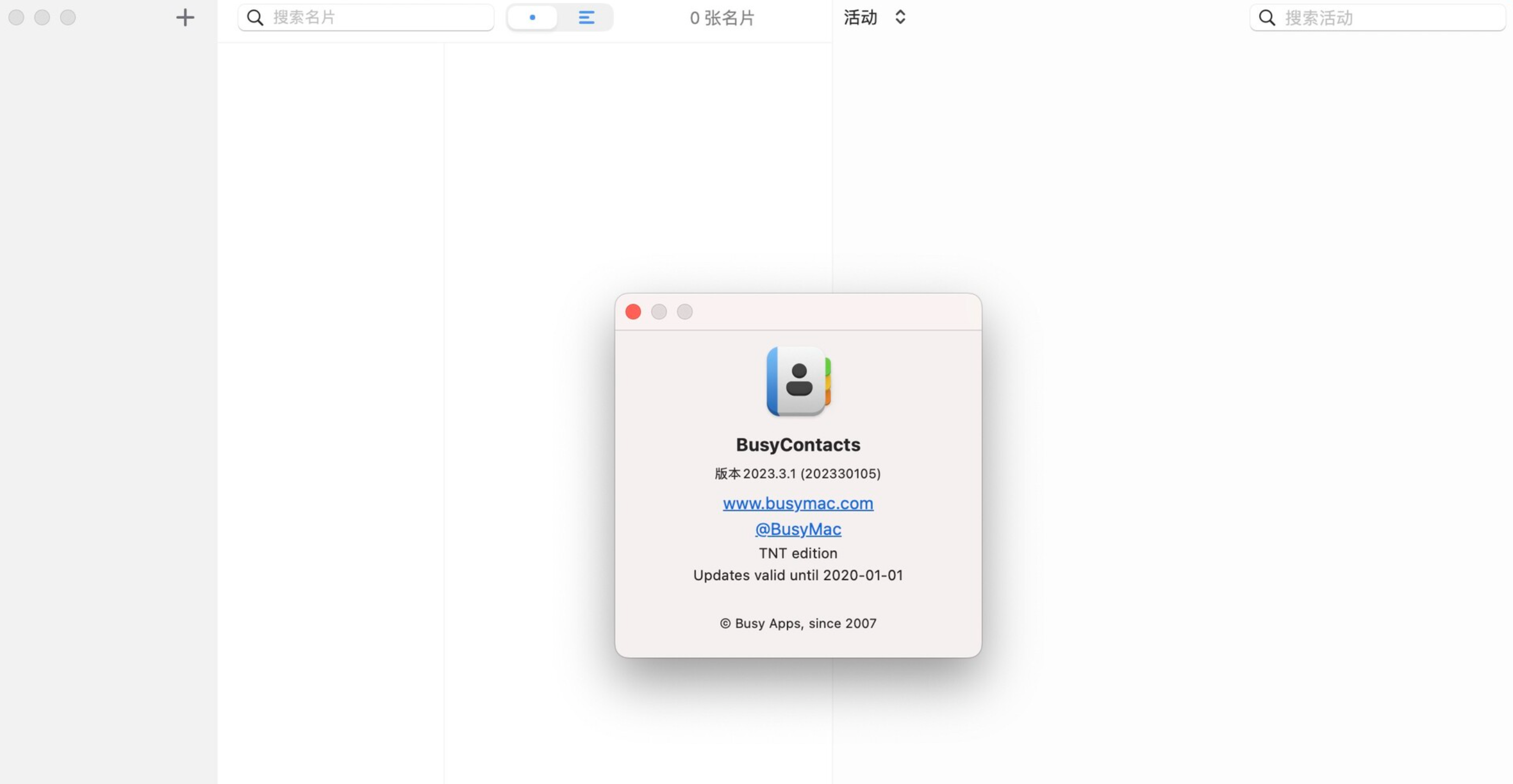1513x784 pixels.
Task: Click the version 2023.3.1 text
Action: [798, 474]
